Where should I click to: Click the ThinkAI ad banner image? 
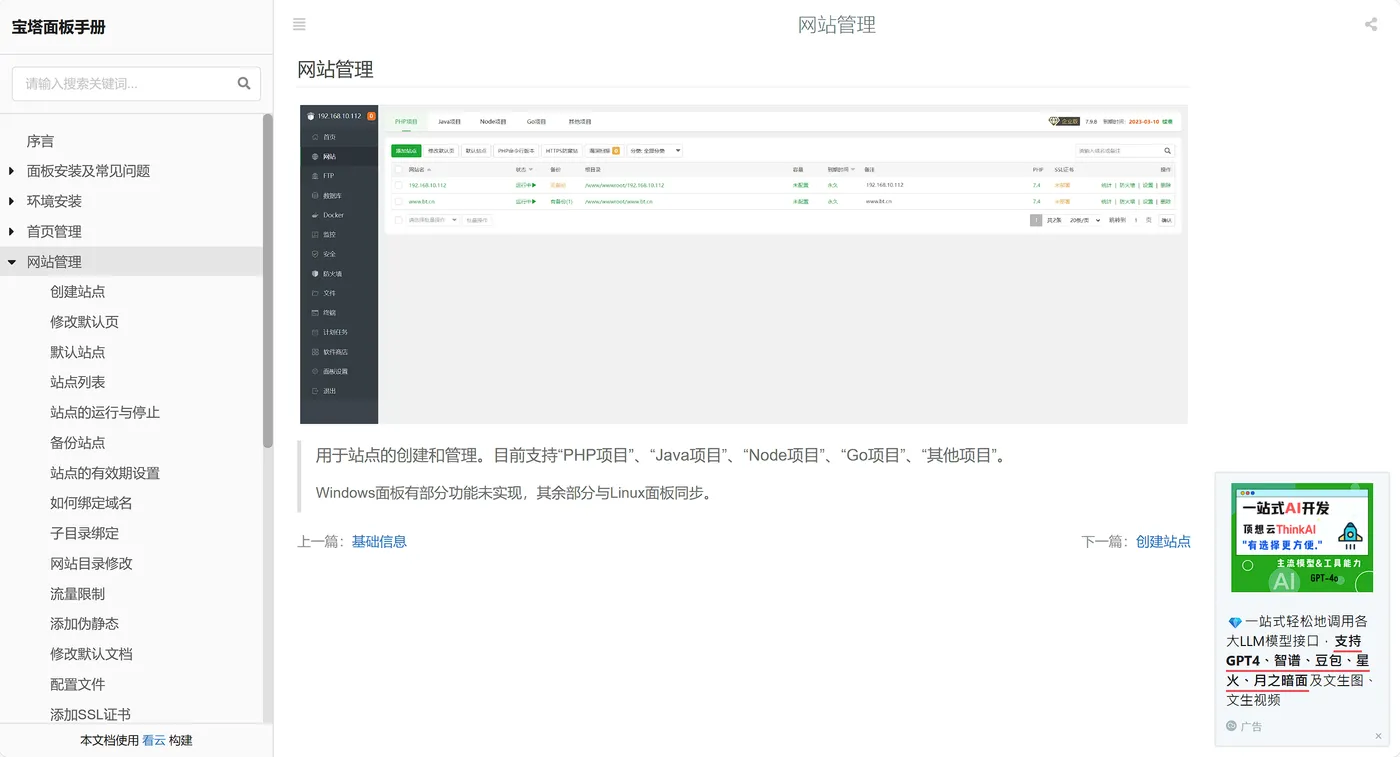pyautogui.click(x=1302, y=538)
